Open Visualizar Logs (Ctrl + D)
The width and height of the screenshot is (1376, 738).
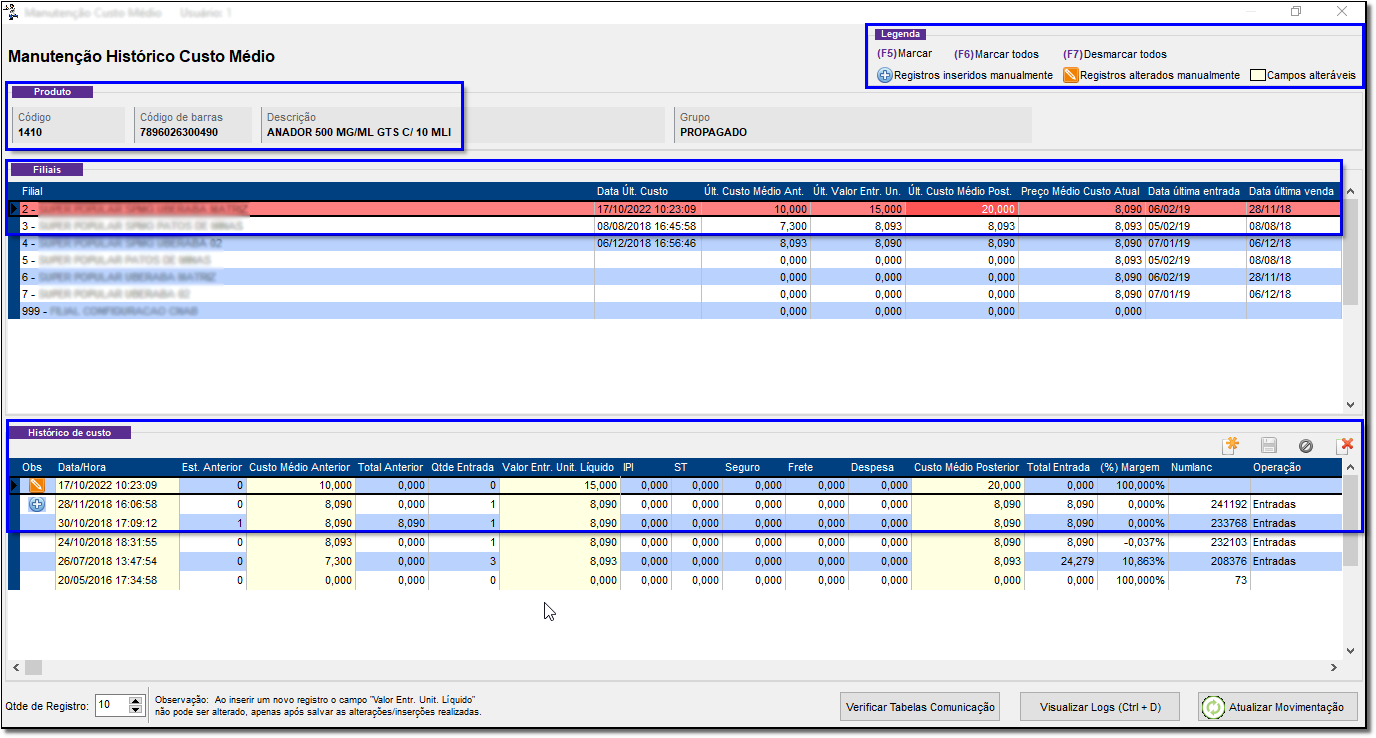tap(1099, 706)
